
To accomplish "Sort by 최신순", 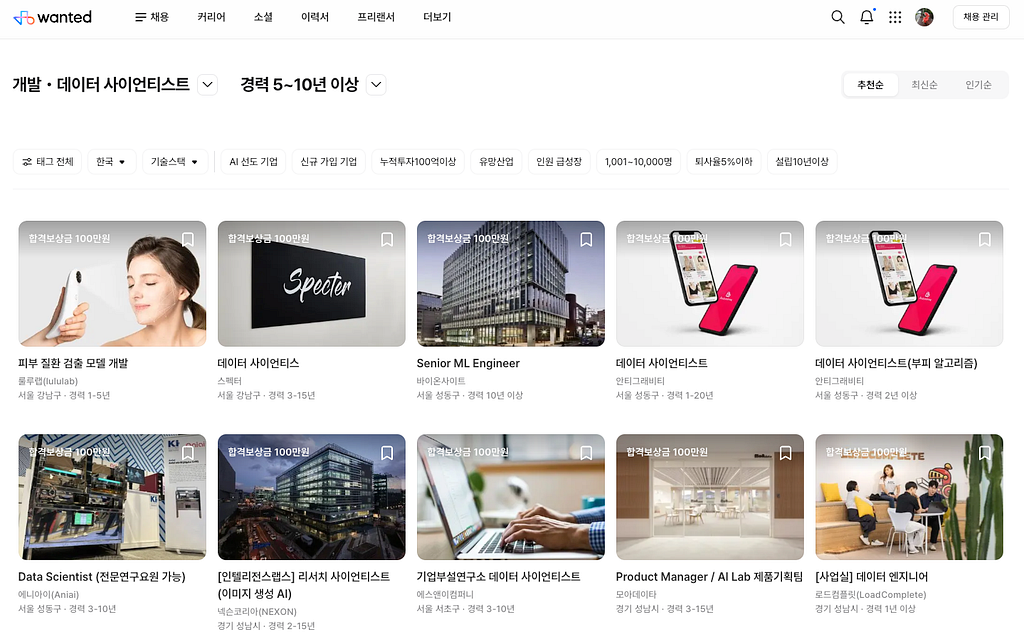I will coord(925,85).
